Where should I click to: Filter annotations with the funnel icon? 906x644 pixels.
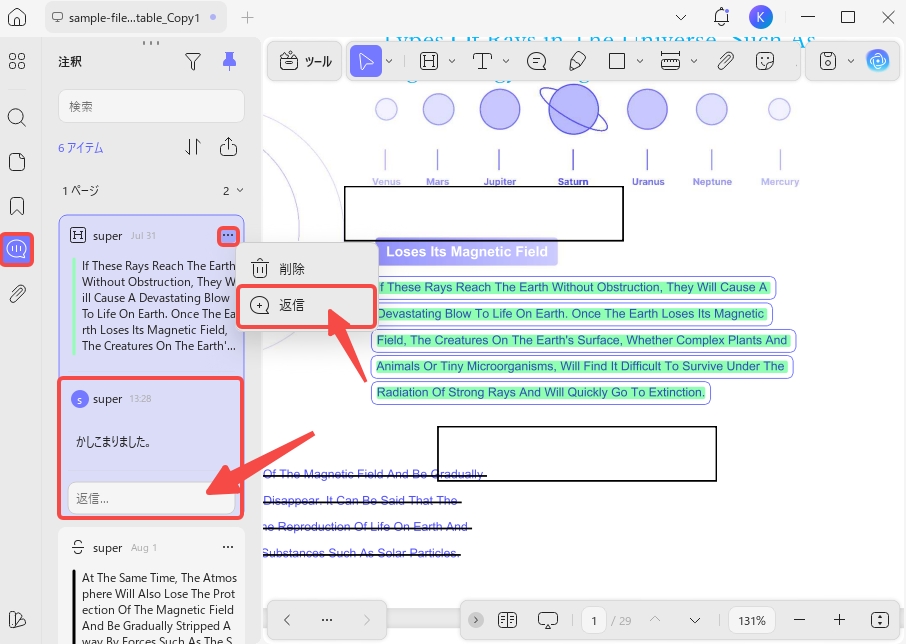coord(193,61)
